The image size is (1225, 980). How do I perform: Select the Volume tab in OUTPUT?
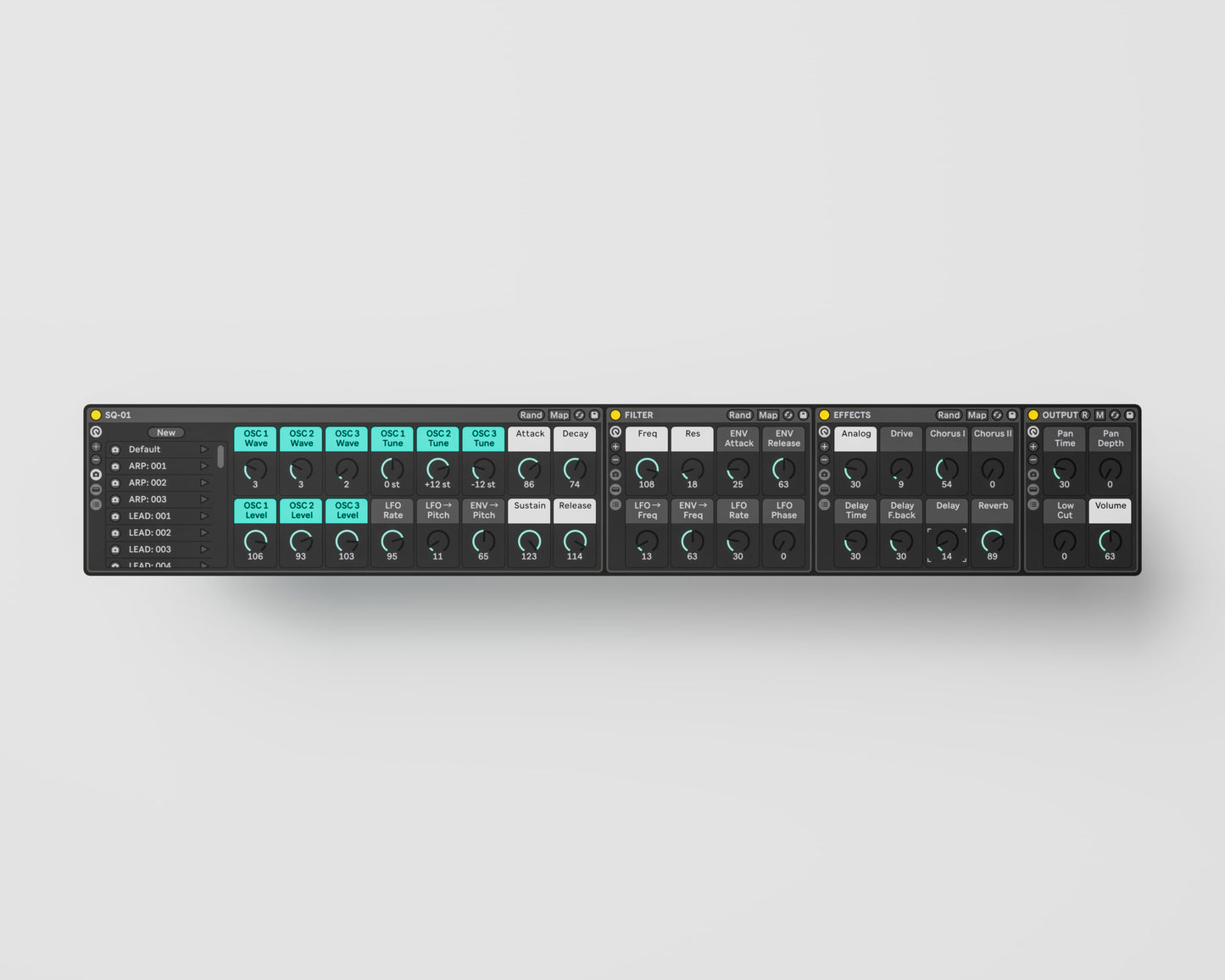1110,509
